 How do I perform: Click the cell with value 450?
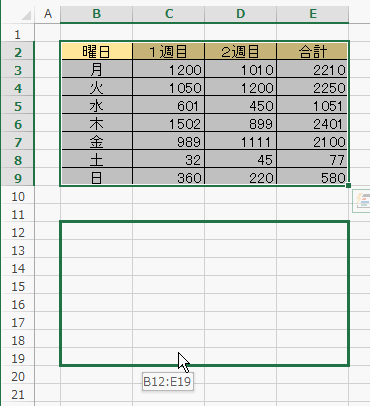(x=241, y=106)
